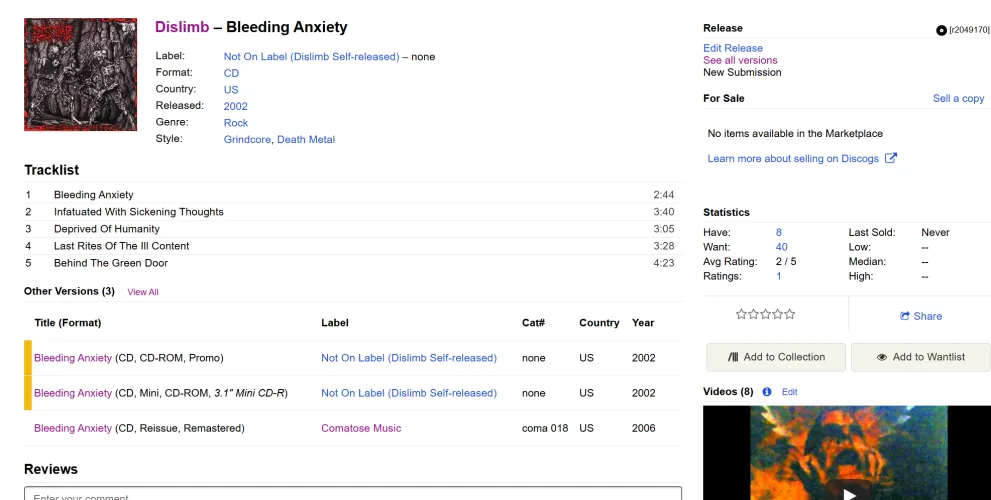Open Bleeding Anxiety Reissue Remastered version
The width and height of the screenshot is (991, 500).
point(73,428)
